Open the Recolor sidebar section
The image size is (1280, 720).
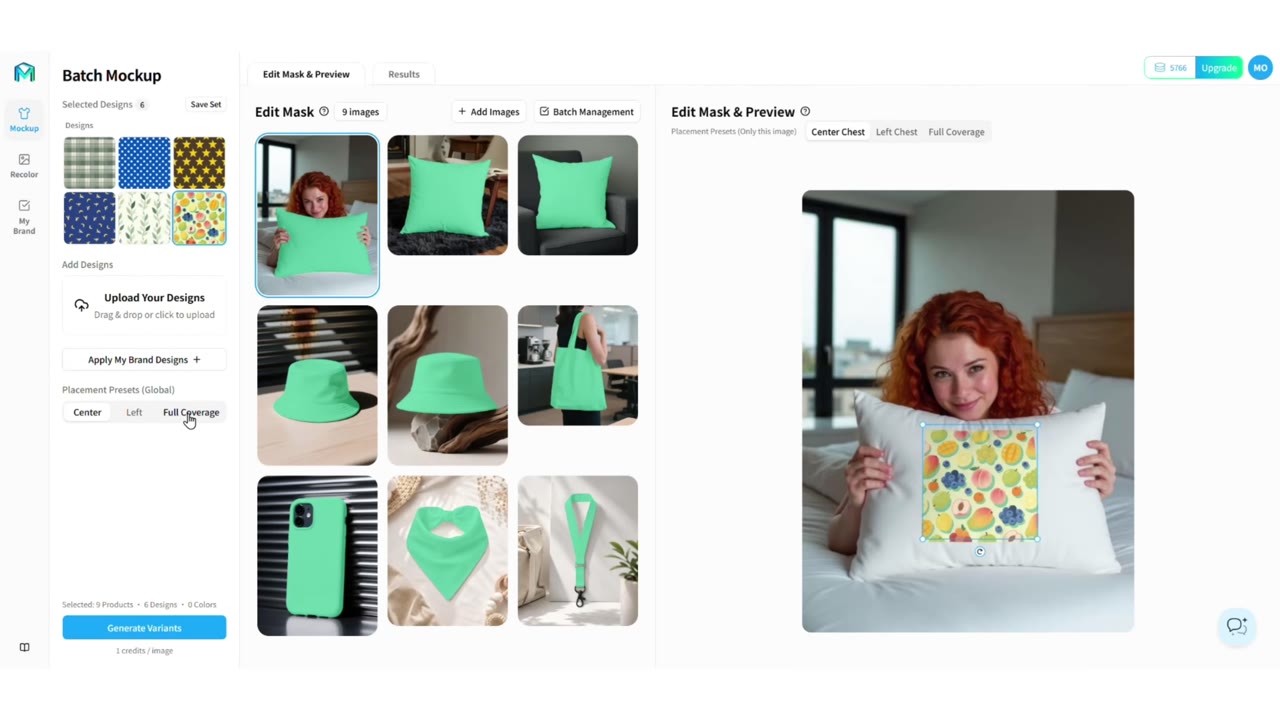click(24, 165)
